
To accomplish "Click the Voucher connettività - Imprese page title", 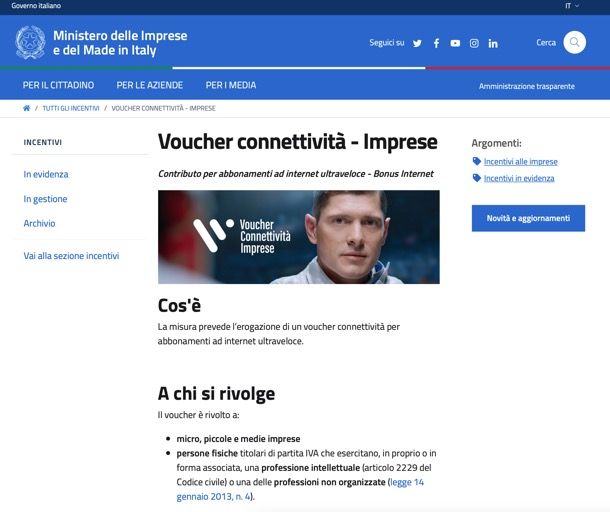I will pos(298,142).
